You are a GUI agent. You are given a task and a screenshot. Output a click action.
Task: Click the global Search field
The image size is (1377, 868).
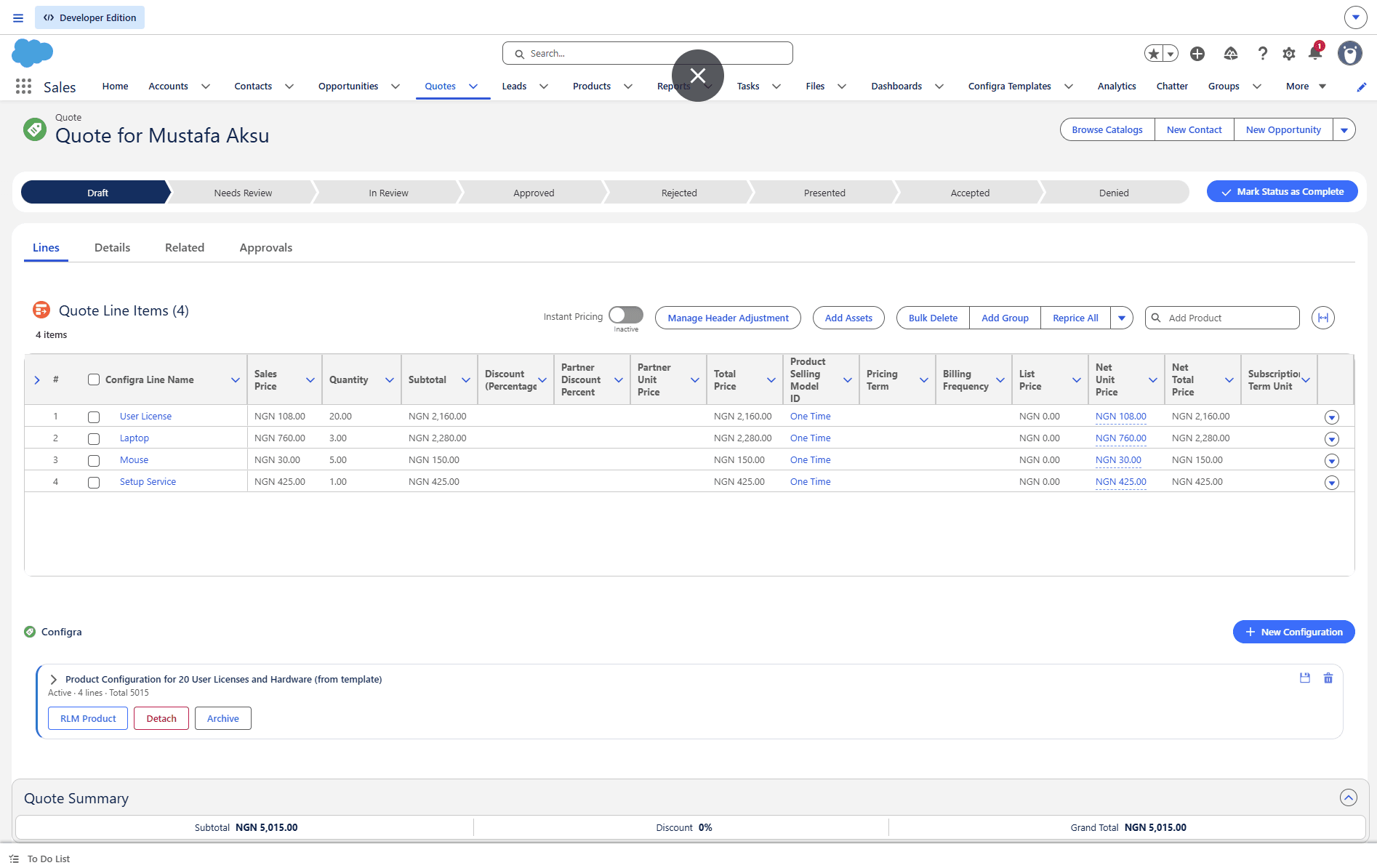tap(648, 53)
